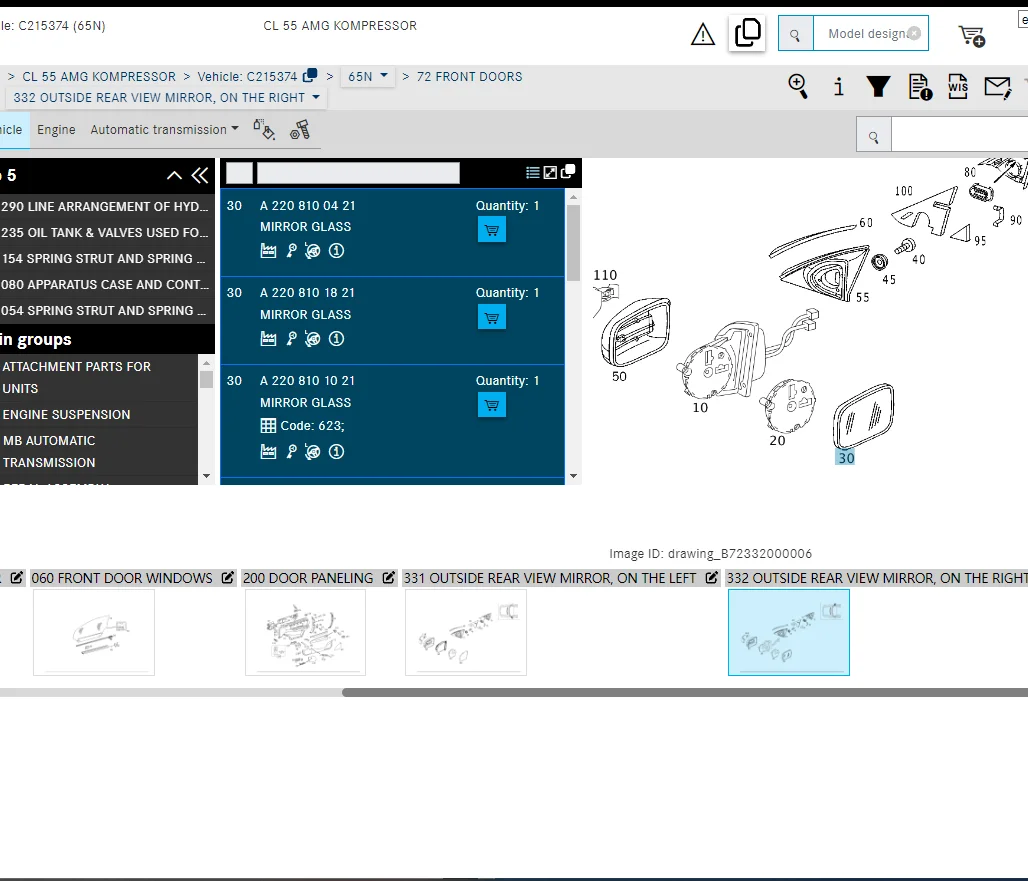Open 200 DOOR PANELING thumbnail
Image resolution: width=1028 pixels, height=881 pixels.
[x=306, y=632]
